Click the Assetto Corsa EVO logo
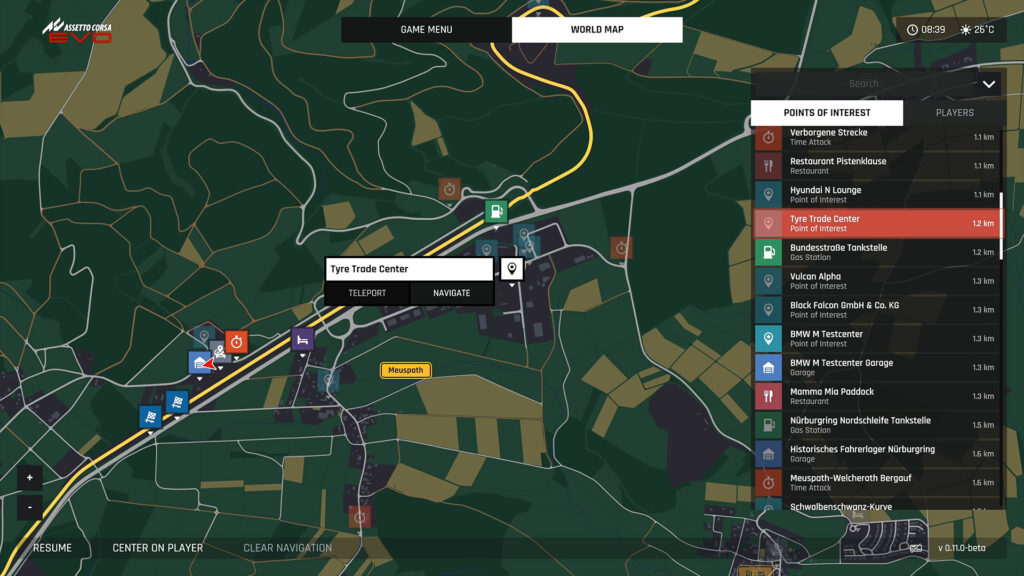 (x=77, y=31)
